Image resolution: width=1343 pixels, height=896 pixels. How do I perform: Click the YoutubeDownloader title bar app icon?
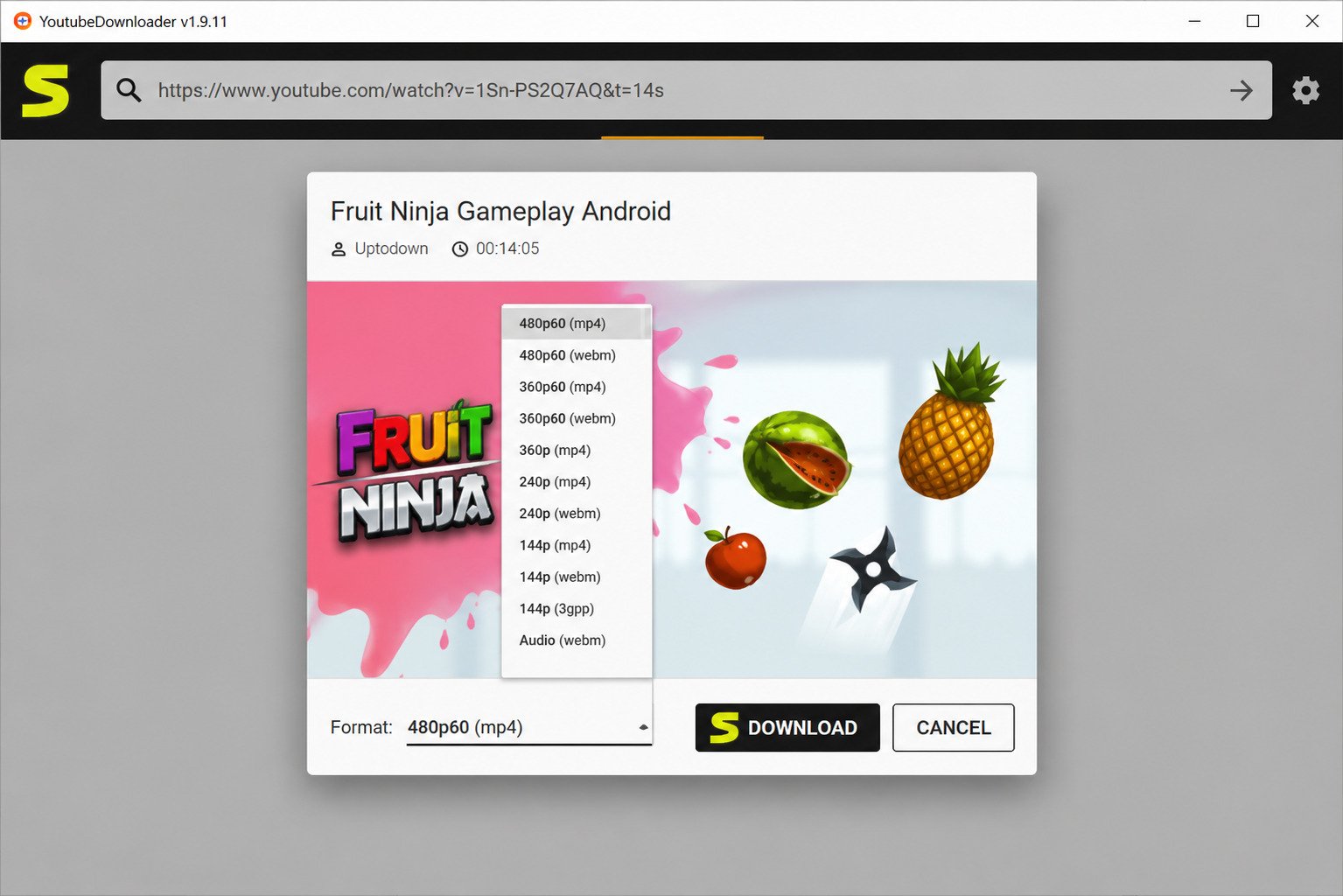[23, 21]
